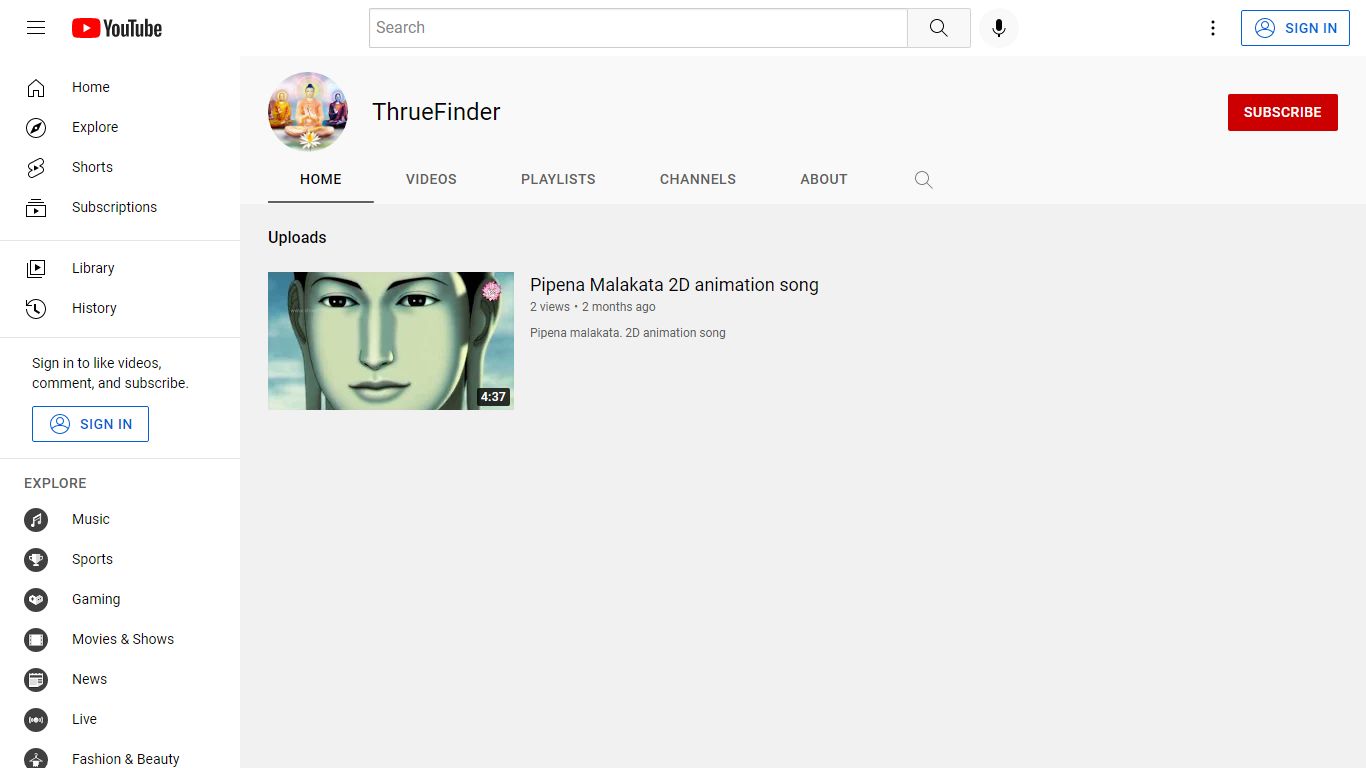The width and height of the screenshot is (1366, 768).
Task: Subscribe to the ThrueFinder channel
Action: [1283, 112]
